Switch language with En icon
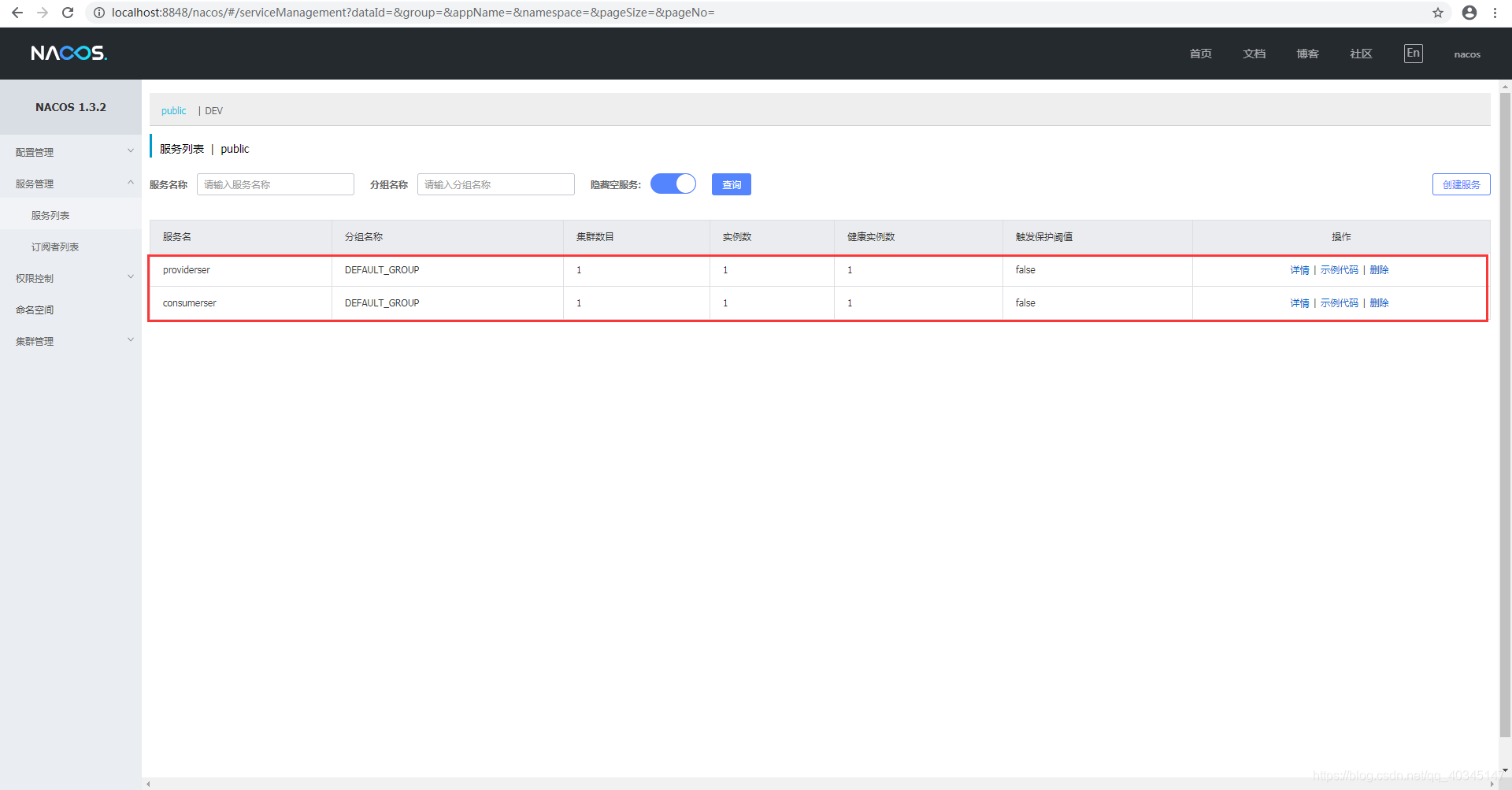This screenshot has width=1512, height=790. 1414,54
